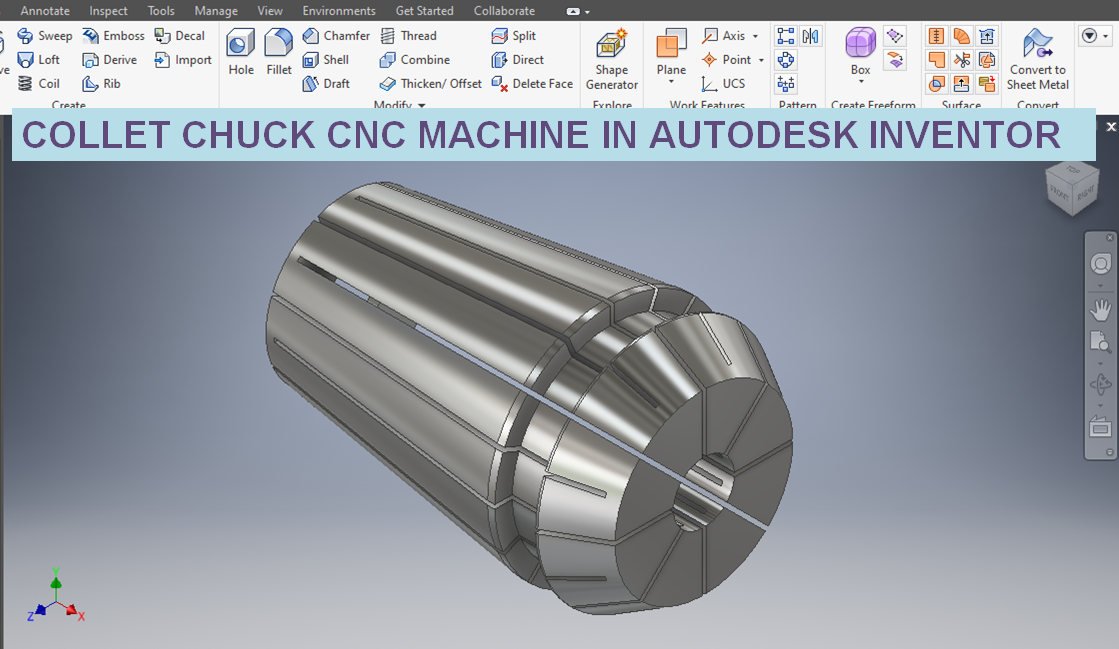Select Thicken/Offset tool
The image size is (1119, 649).
pyautogui.click(x=431, y=84)
